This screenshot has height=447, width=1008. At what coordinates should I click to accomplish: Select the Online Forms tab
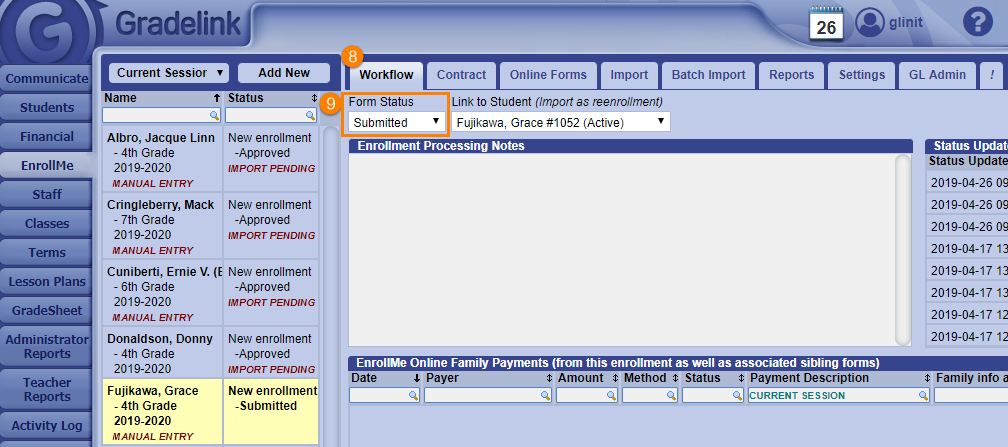click(x=548, y=75)
